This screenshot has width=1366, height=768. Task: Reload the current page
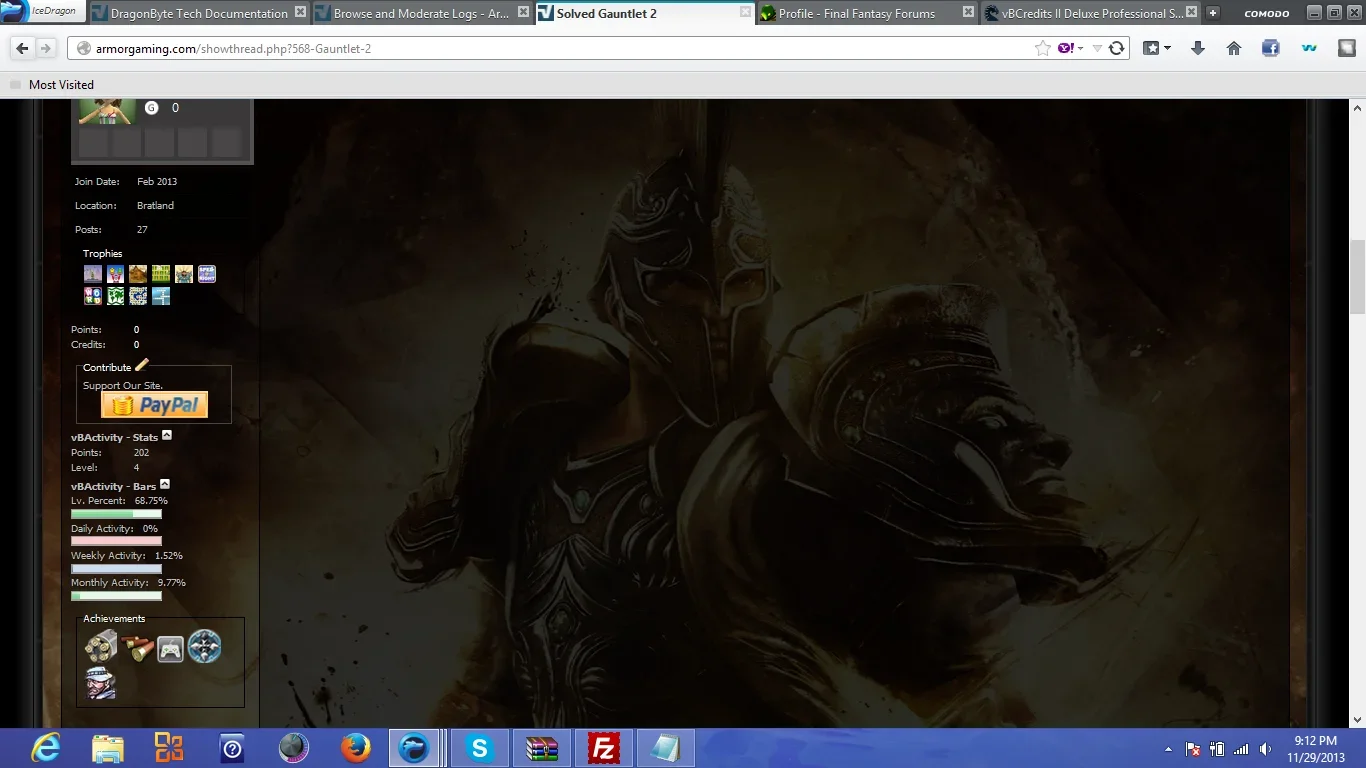click(x=1117, y=48)
